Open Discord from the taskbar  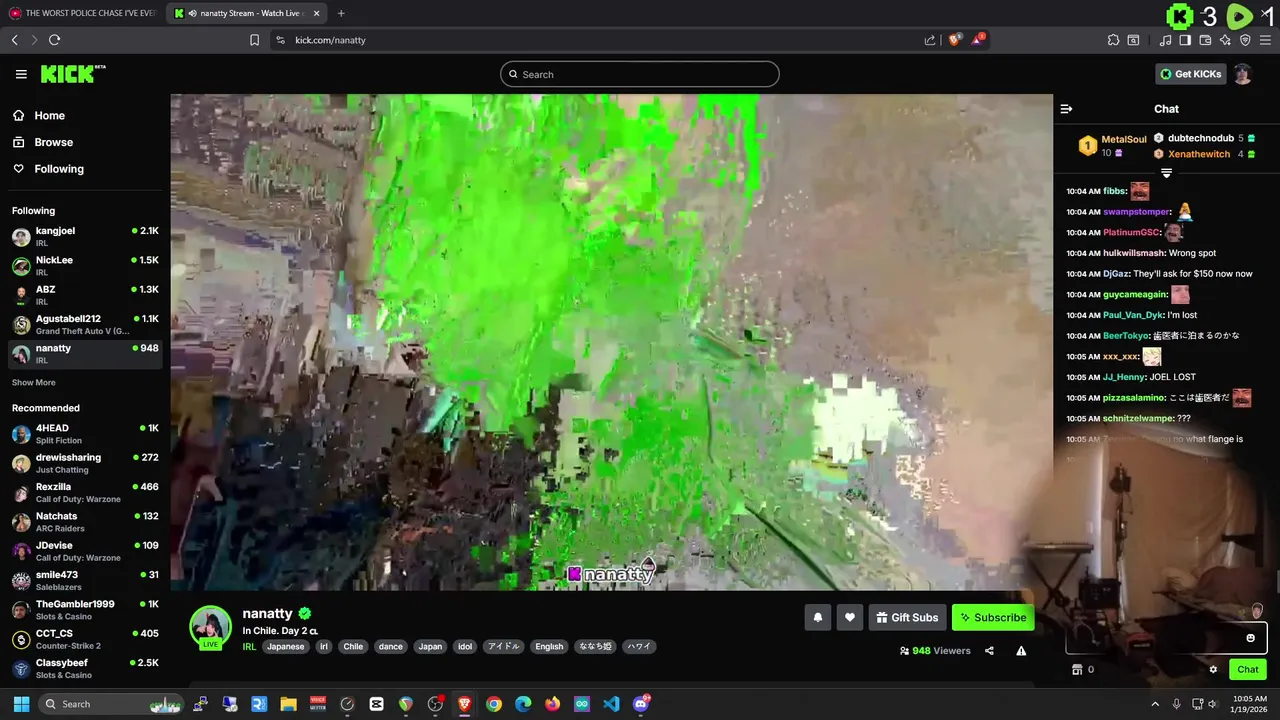coord(641,704)
